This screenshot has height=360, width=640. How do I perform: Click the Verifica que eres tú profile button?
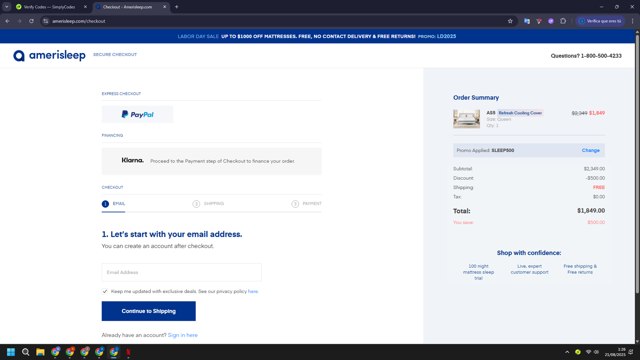point(600,21)
